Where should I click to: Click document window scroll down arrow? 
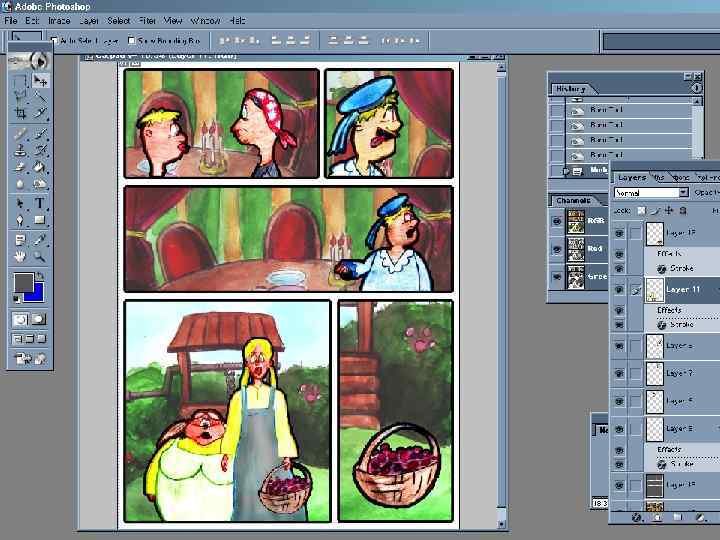501,523
